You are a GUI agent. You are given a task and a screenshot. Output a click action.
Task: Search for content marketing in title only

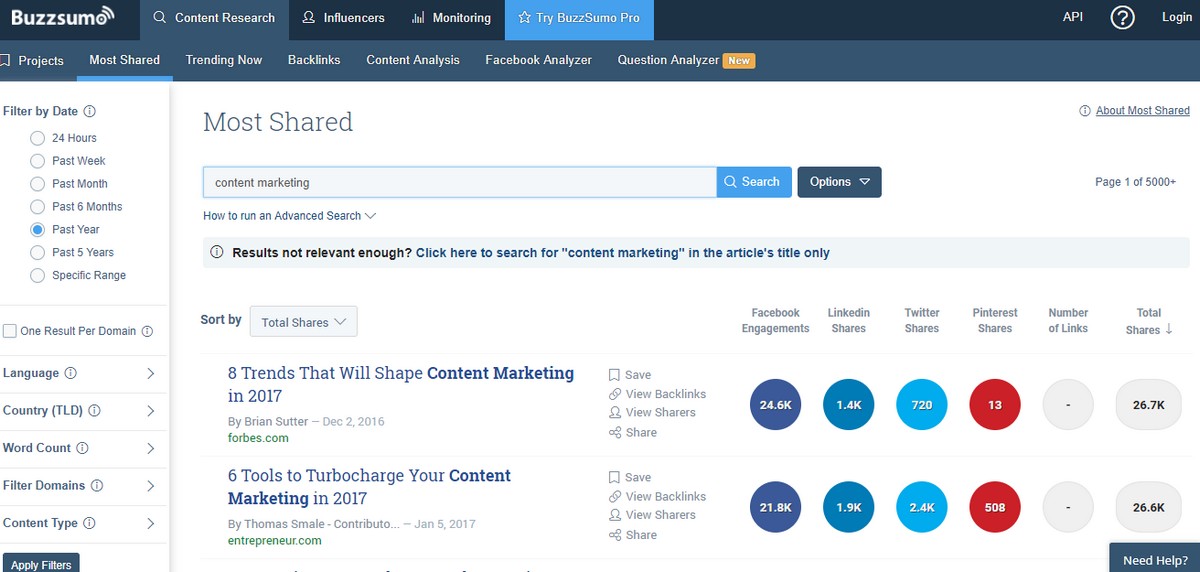coord(623,253)
